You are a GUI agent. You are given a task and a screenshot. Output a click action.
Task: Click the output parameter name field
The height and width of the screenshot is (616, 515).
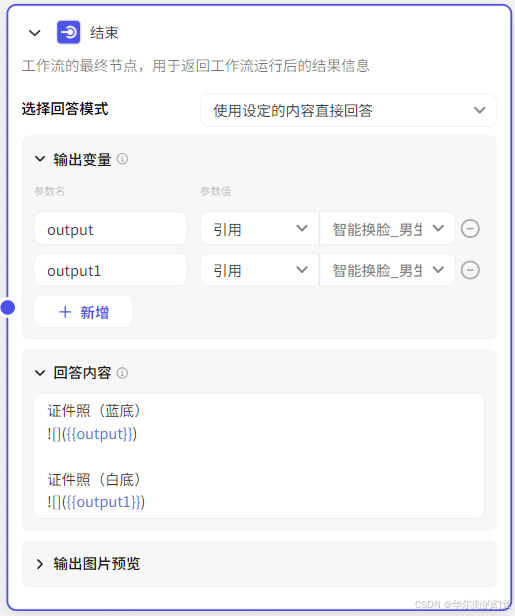pos(111,229)
